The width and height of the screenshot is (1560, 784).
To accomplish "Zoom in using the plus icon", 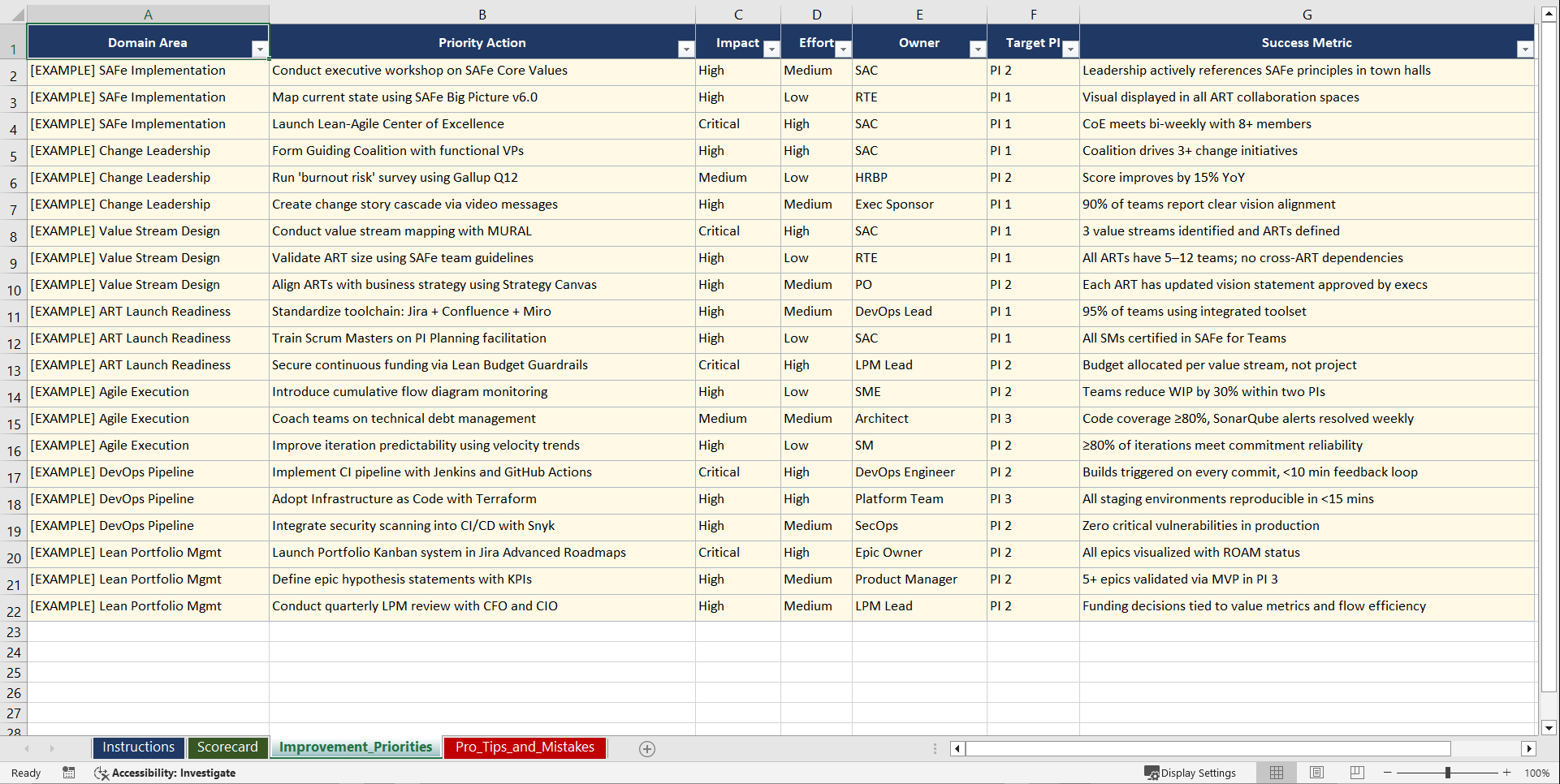I will [1507, 773].
